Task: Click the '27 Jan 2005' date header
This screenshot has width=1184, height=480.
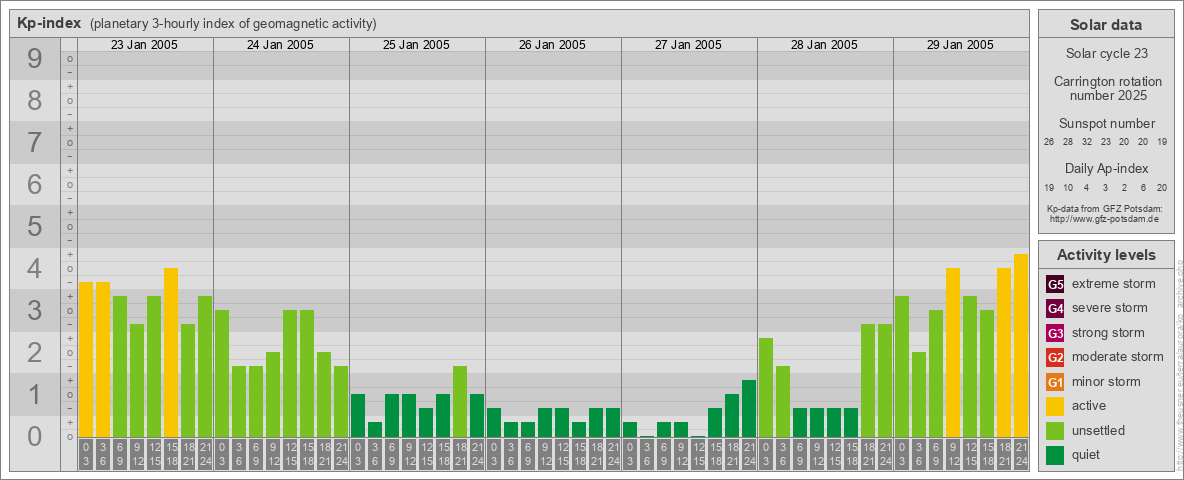Action: (x=688, y=45)
